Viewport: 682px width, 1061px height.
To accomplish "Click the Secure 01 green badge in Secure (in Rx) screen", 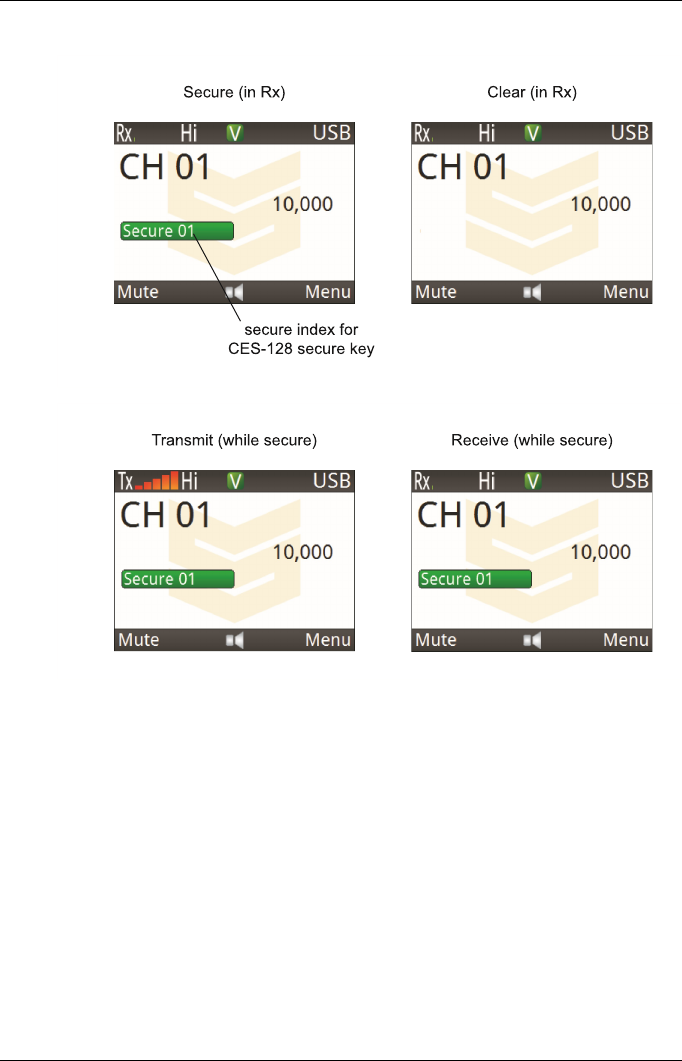I will pyautogui.click(x=177, y=231).
